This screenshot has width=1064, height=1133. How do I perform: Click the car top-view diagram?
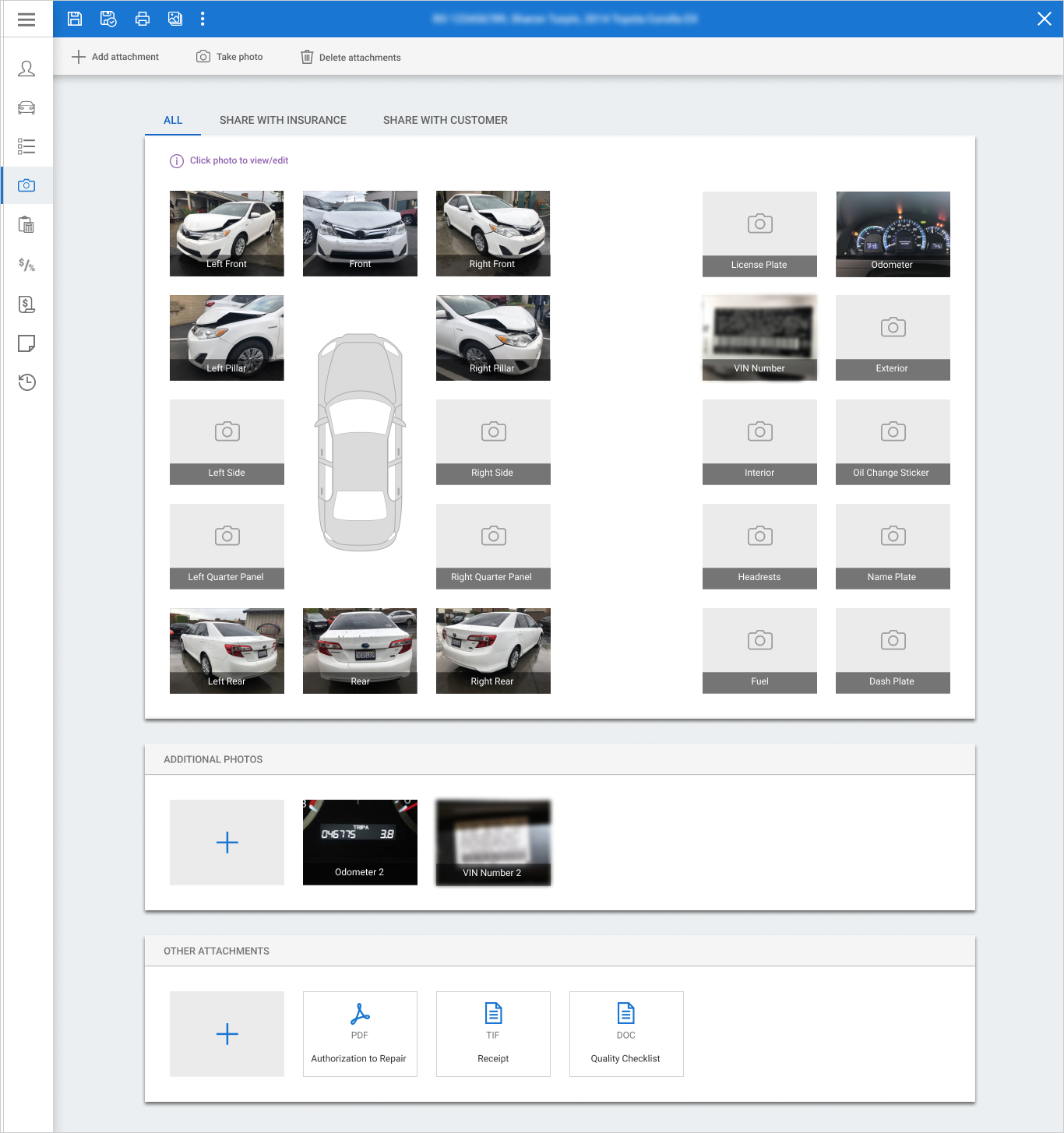point(360,442)
